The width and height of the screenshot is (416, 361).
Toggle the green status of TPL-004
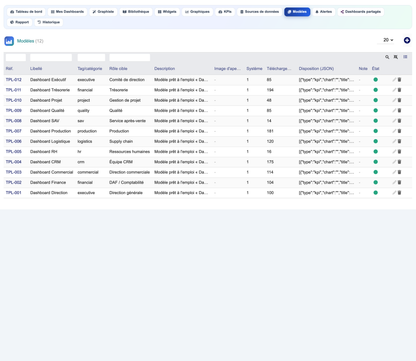point(376,162)
